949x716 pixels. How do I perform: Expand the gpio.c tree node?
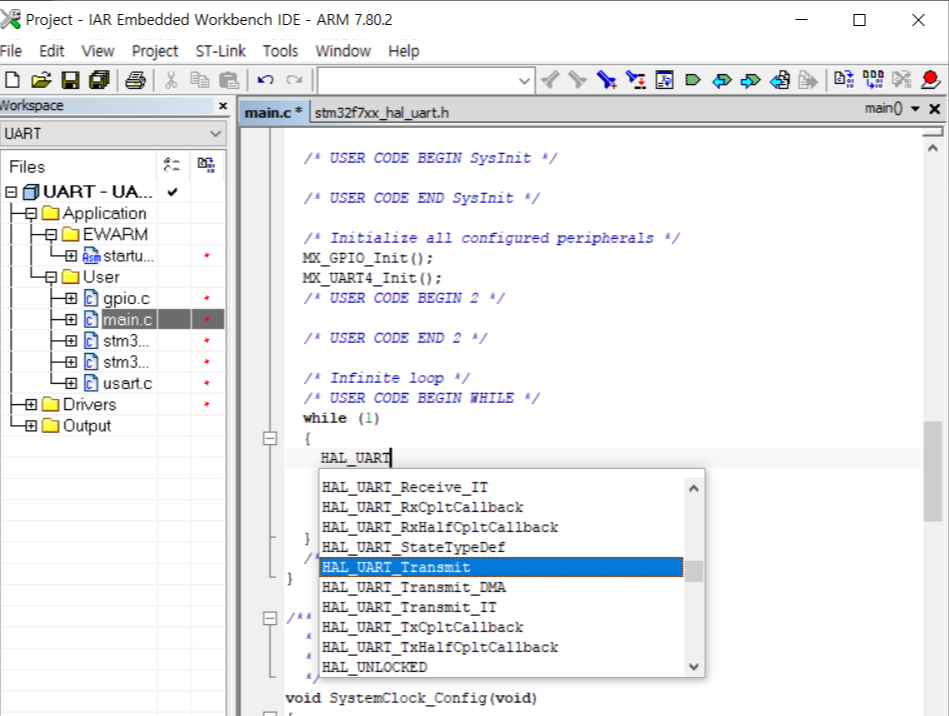point(71,298)
